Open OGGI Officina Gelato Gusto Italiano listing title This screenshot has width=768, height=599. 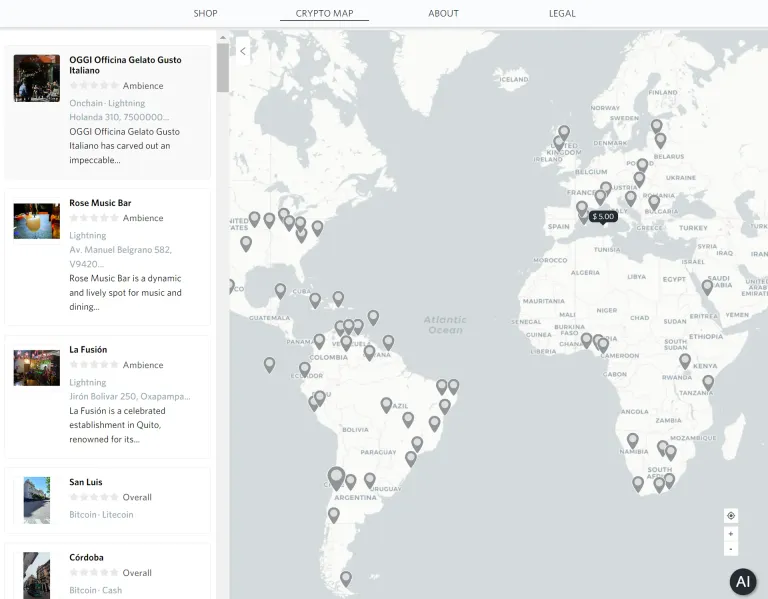click(125, 65)
